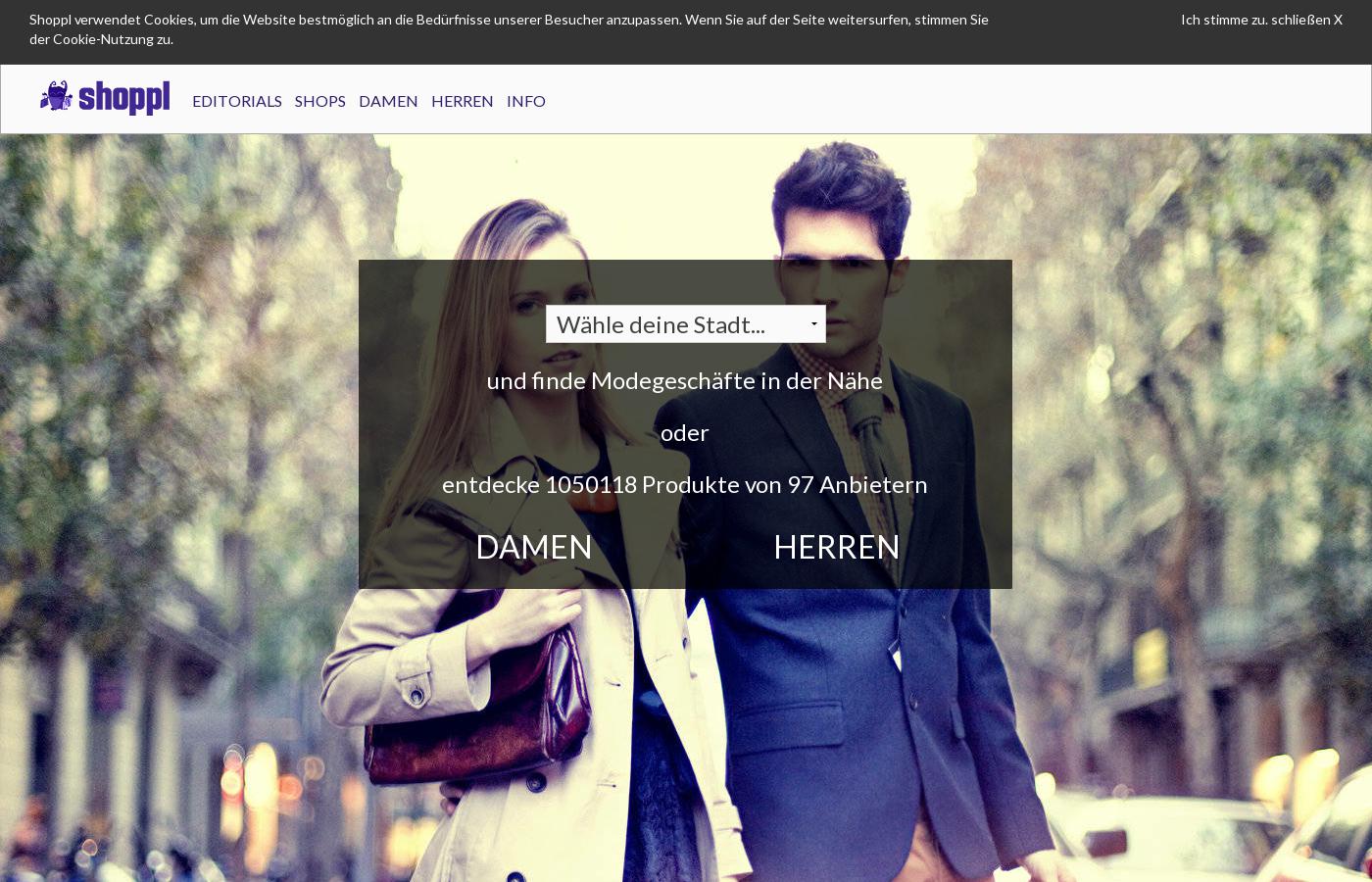Click the cookie notice text starting 'Shoppl verwendet Cookies'
Image resolution: width=1372 pixels, height=882 pixels.
[x=509, y=29]
